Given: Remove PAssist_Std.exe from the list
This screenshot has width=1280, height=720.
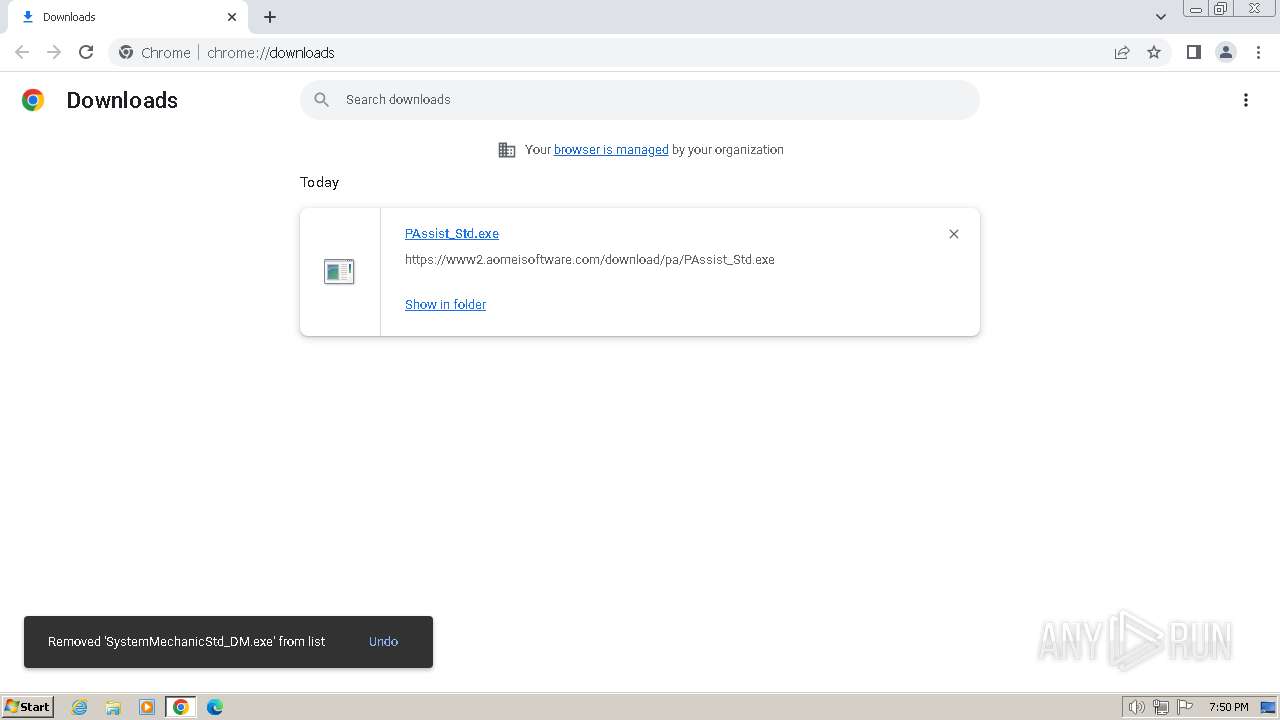Looking at the screenshot, I should point(954,234).
